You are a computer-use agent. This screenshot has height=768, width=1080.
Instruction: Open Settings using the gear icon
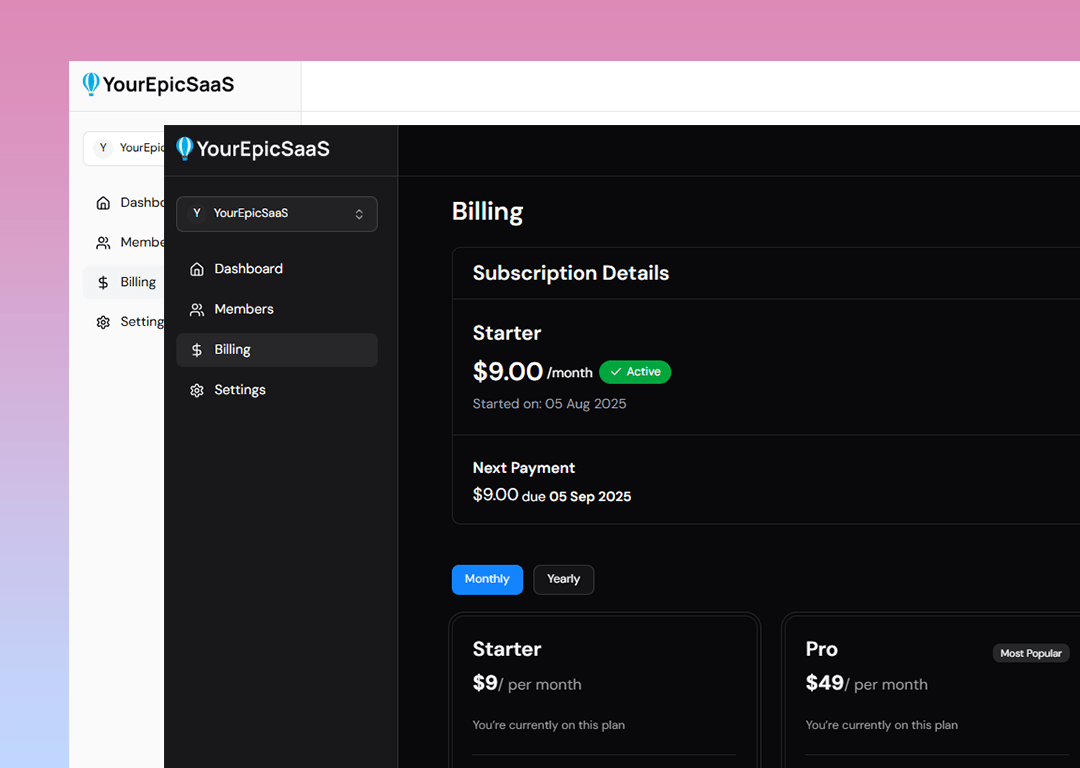click(x=197, y=389)
